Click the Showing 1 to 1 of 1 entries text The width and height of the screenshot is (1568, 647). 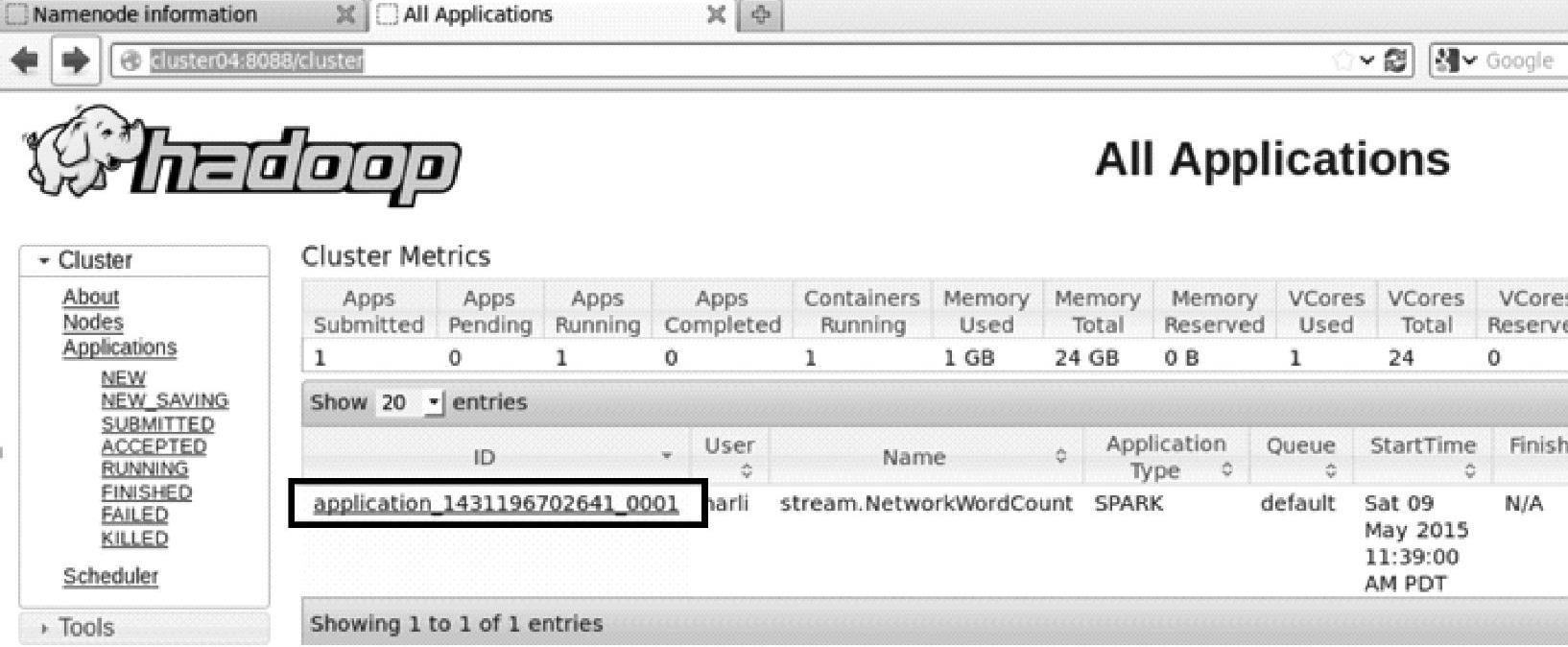(457, 624)
